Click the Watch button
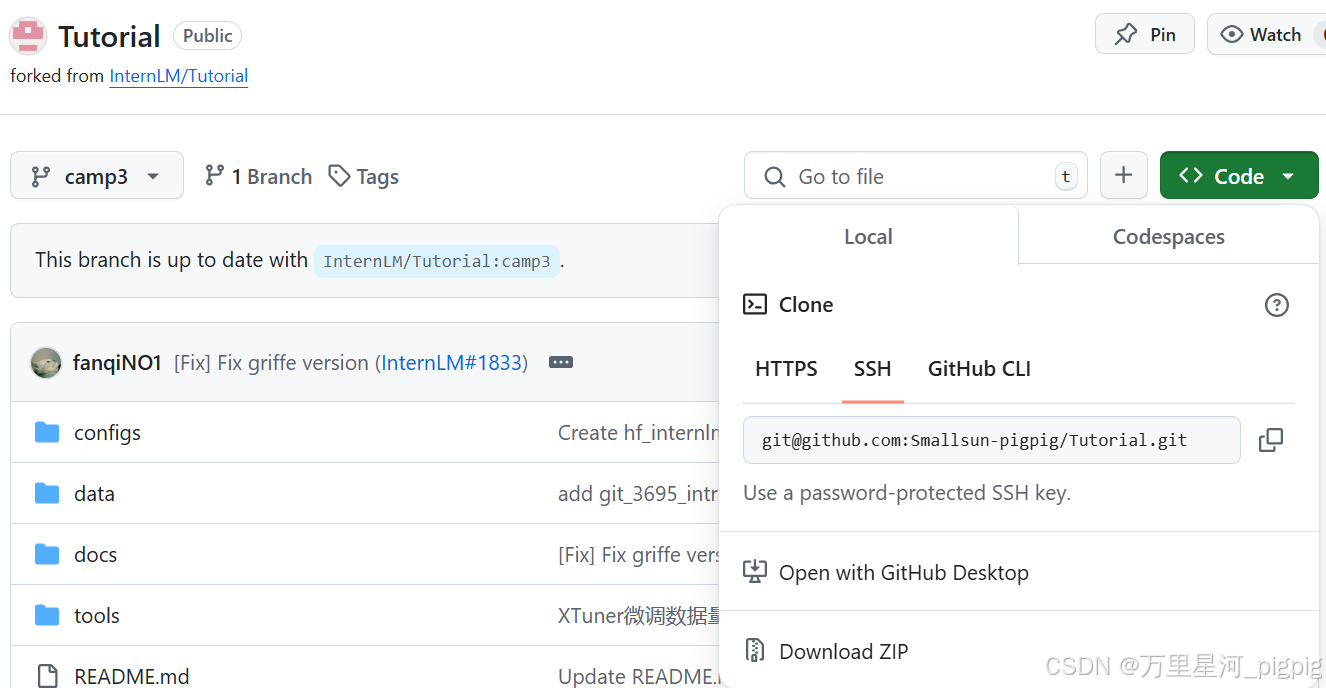Image resolution: width=1326 pixels, height=688 pixels. tap(1266, 35)
